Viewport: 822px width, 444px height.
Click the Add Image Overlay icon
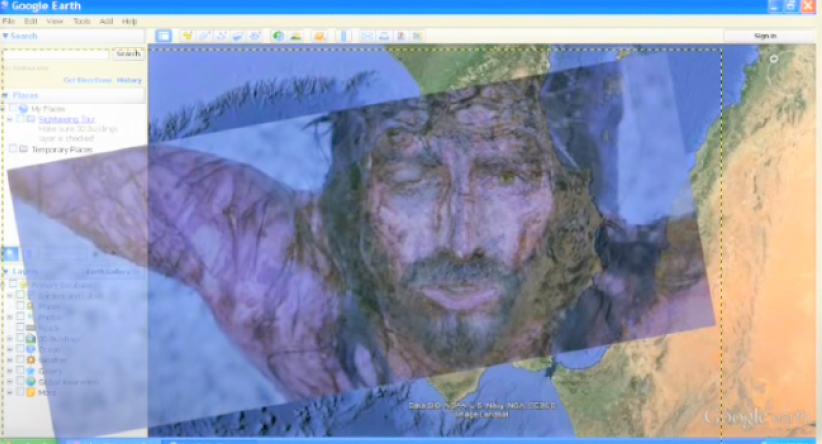point(238,36)
